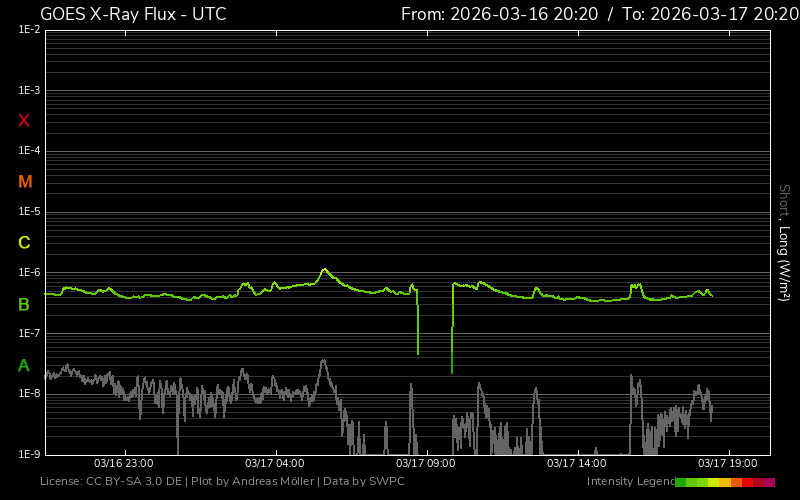Click the 1E-2 y-axis label
Viewport: 800px width, 500px height.
point(29,30)
